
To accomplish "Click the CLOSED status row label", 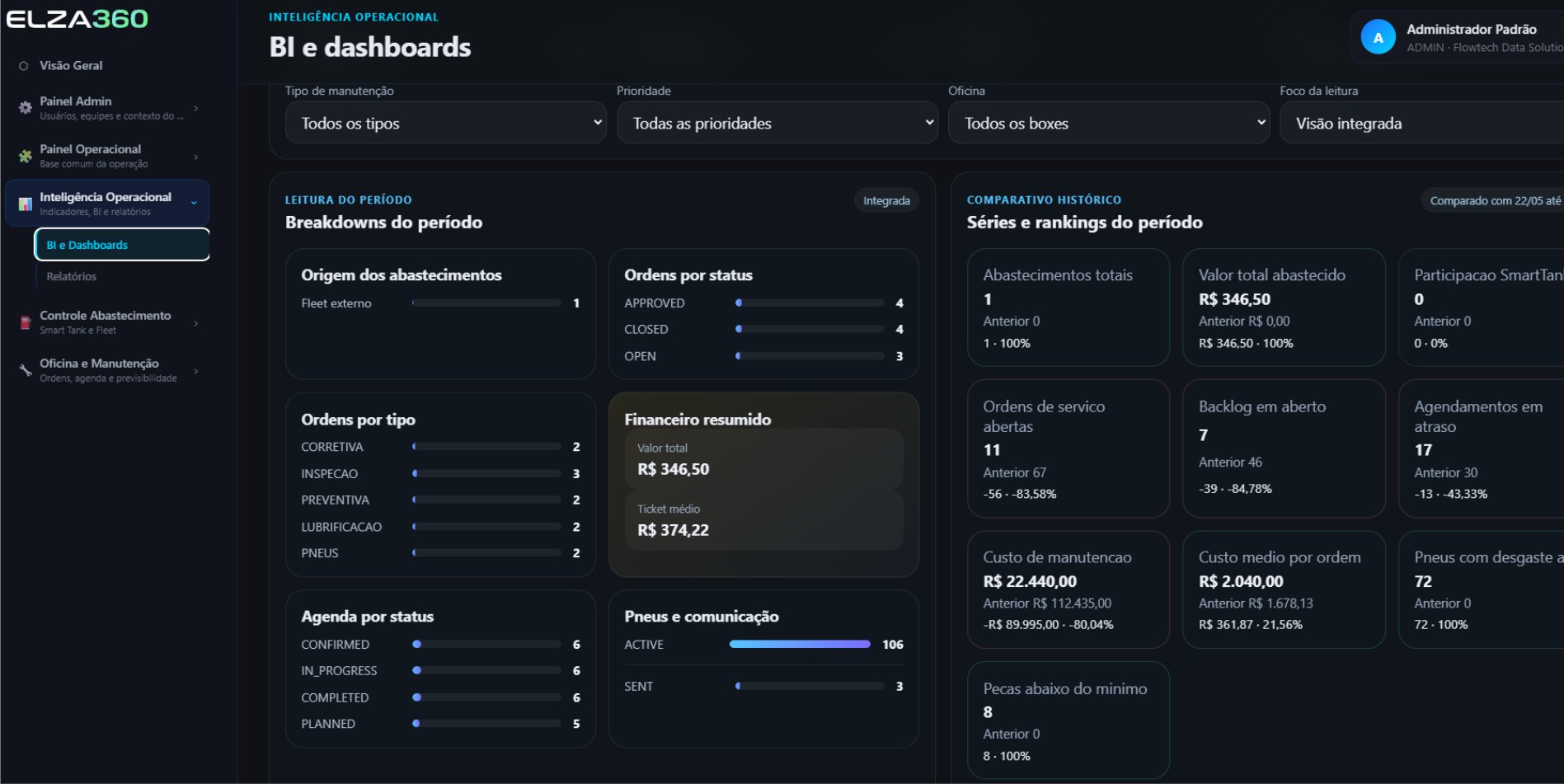I will click(646, 329).
